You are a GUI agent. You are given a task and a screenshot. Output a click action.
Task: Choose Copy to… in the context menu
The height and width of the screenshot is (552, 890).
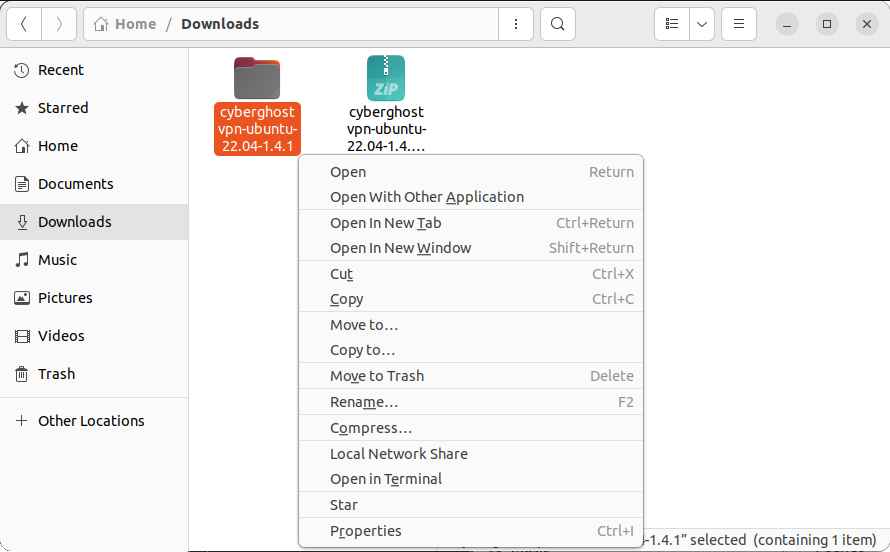471,350
